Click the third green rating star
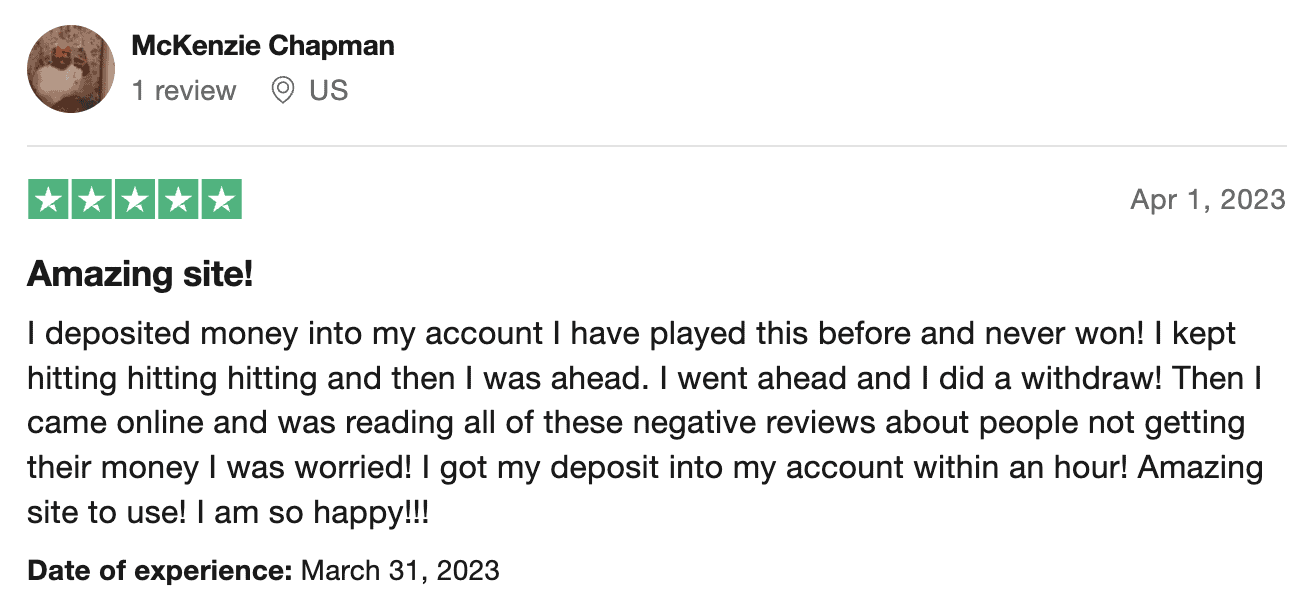Image resolution: width=1316 pixels, height=610 pixels. (x=135, y=200)
